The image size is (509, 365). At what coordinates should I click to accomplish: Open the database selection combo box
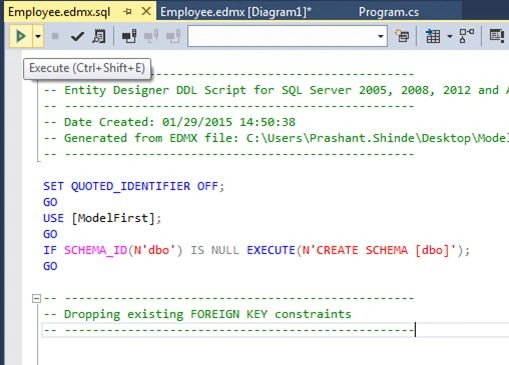click(x=287, y=36)
